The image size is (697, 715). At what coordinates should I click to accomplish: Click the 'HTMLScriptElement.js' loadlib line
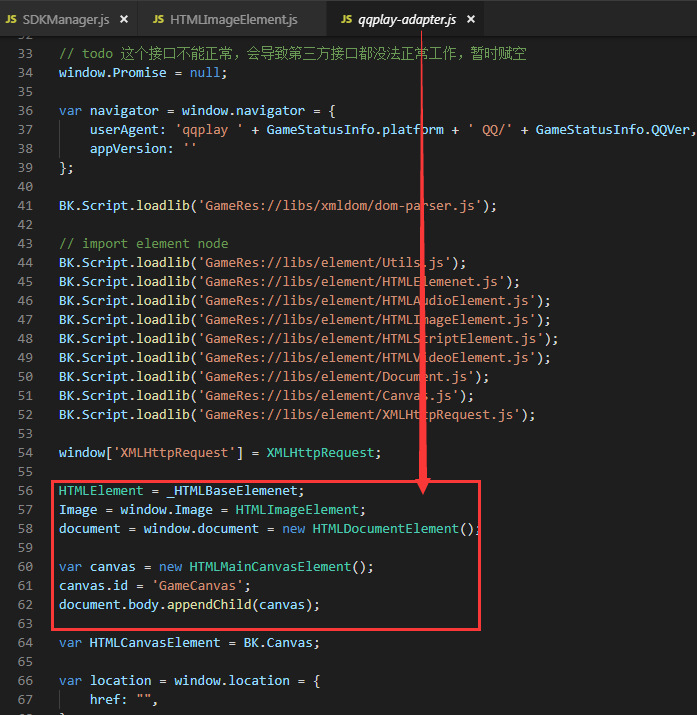coord(308,339)
